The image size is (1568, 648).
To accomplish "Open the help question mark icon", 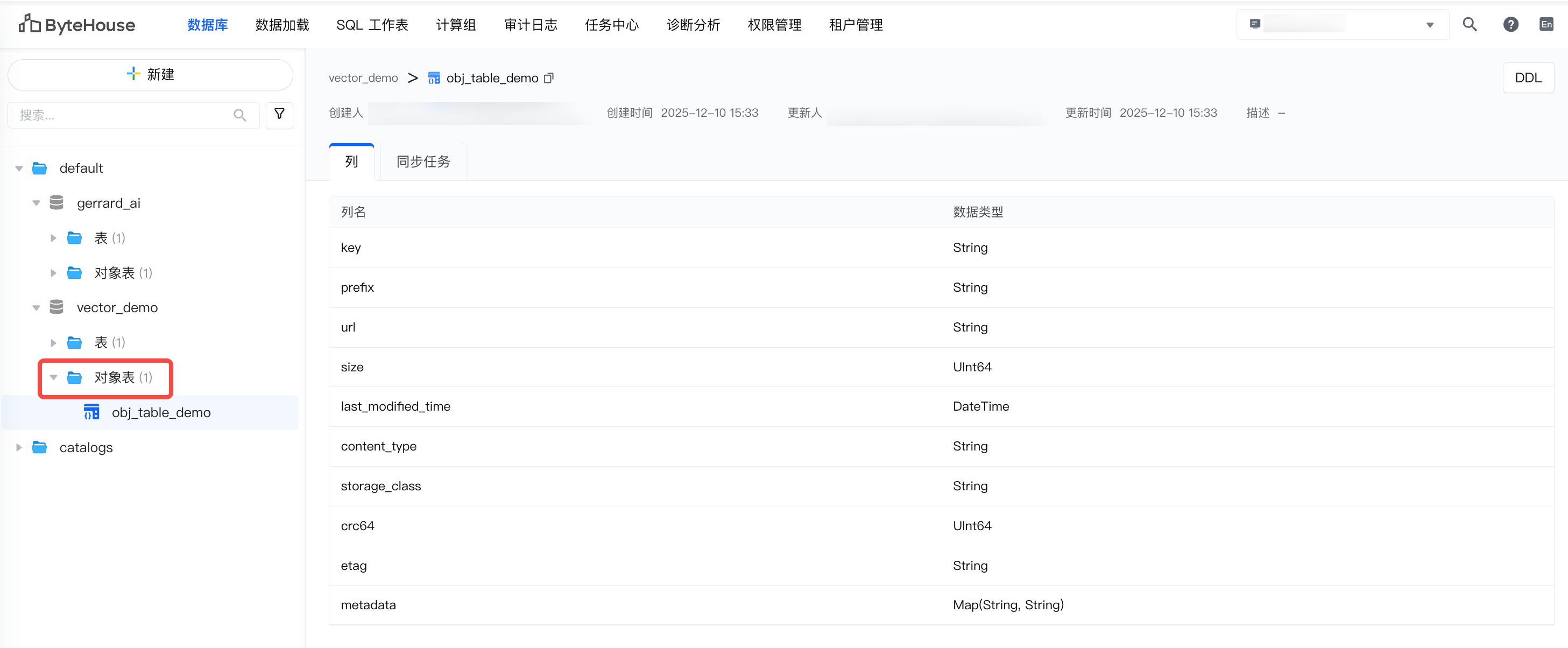I will tap(1510, 24).
